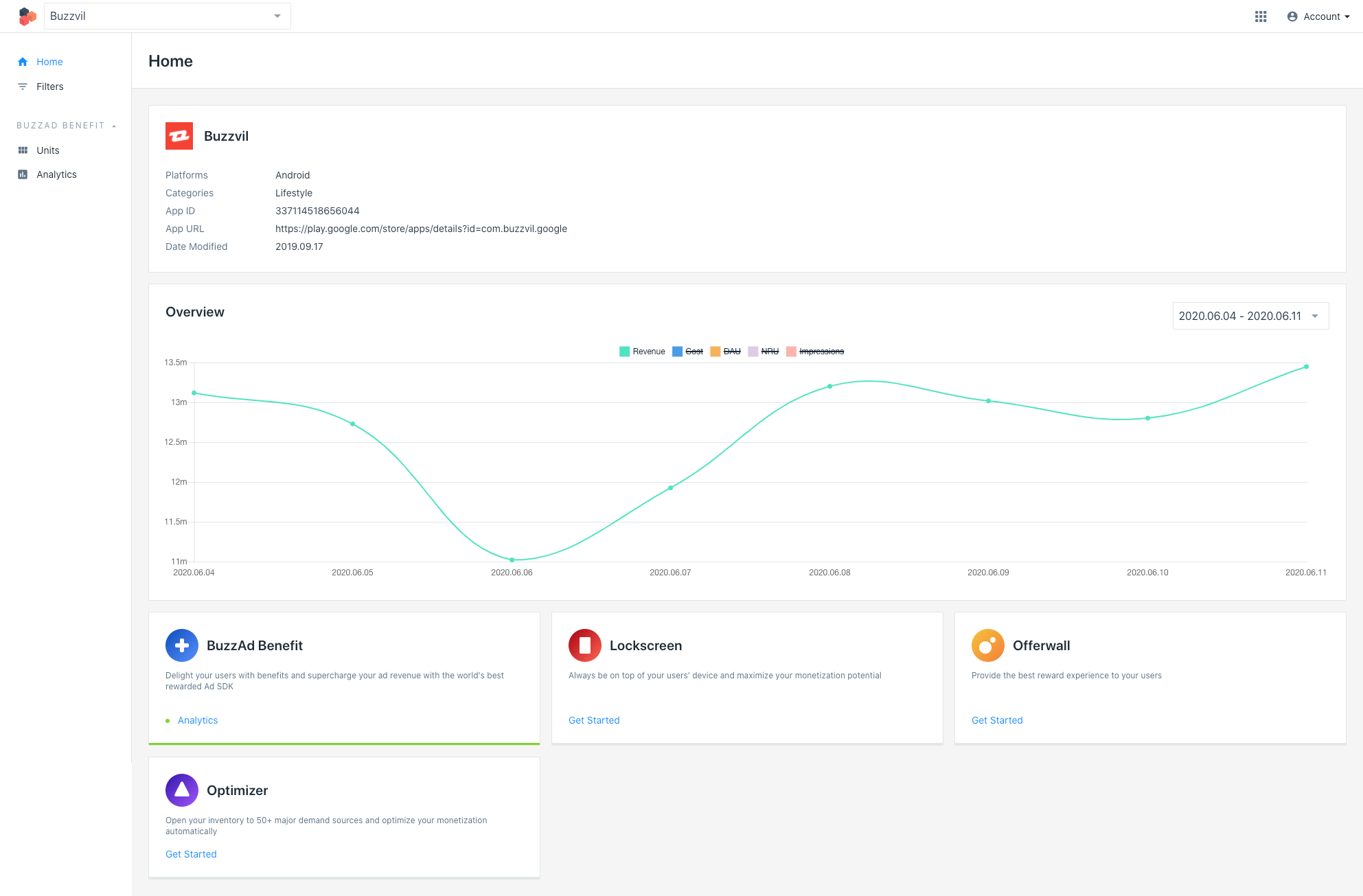
Task: Click the purple Optimizer triangle icon
Action: [x=182, y=790]
